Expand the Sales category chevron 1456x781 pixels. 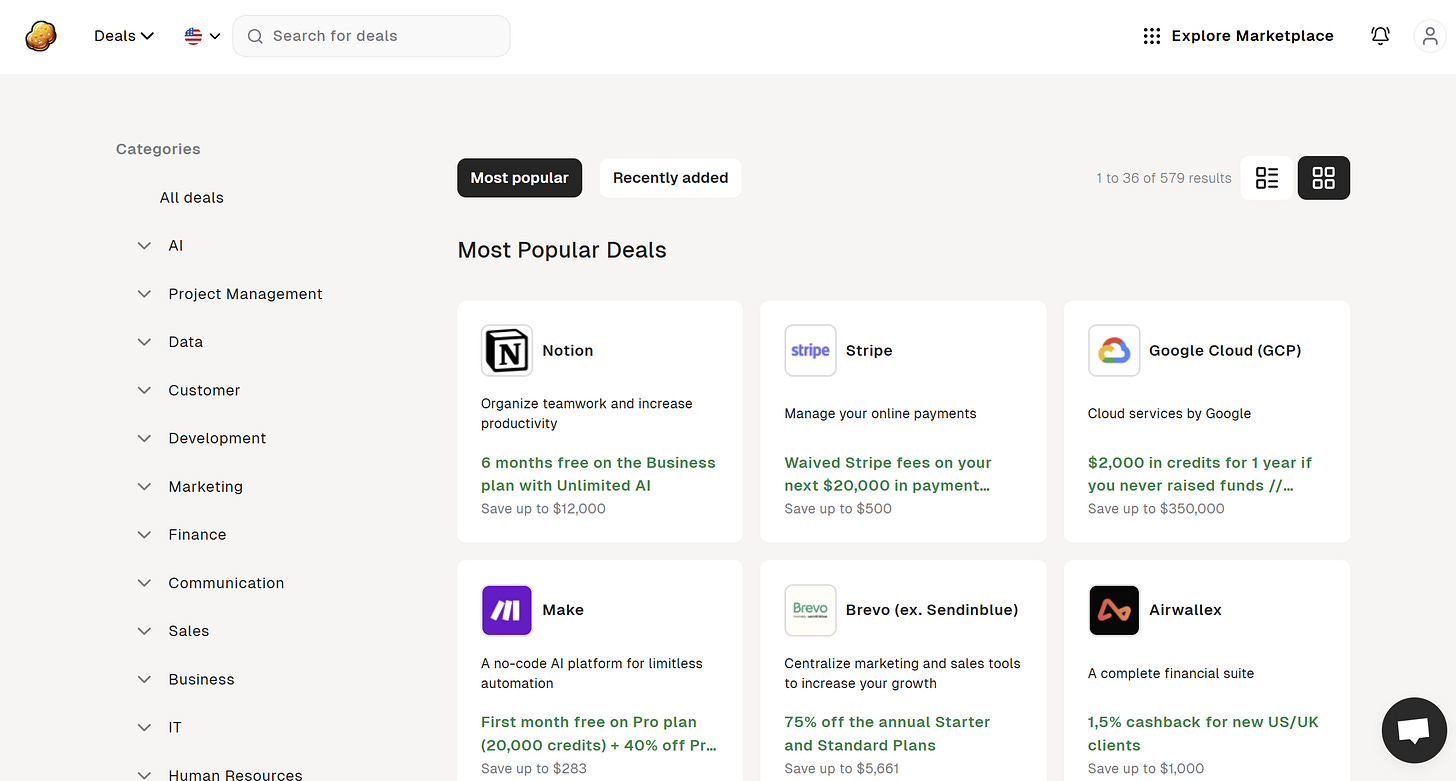tap(144, 631)
